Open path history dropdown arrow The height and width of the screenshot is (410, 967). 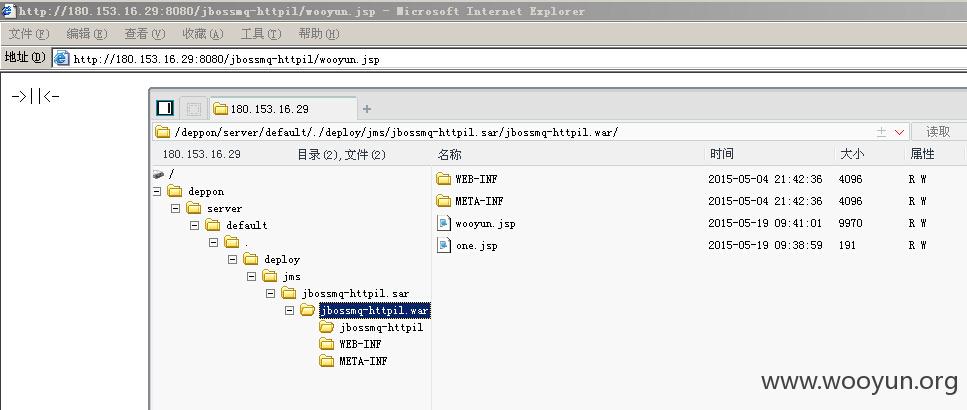coord(899,132)
